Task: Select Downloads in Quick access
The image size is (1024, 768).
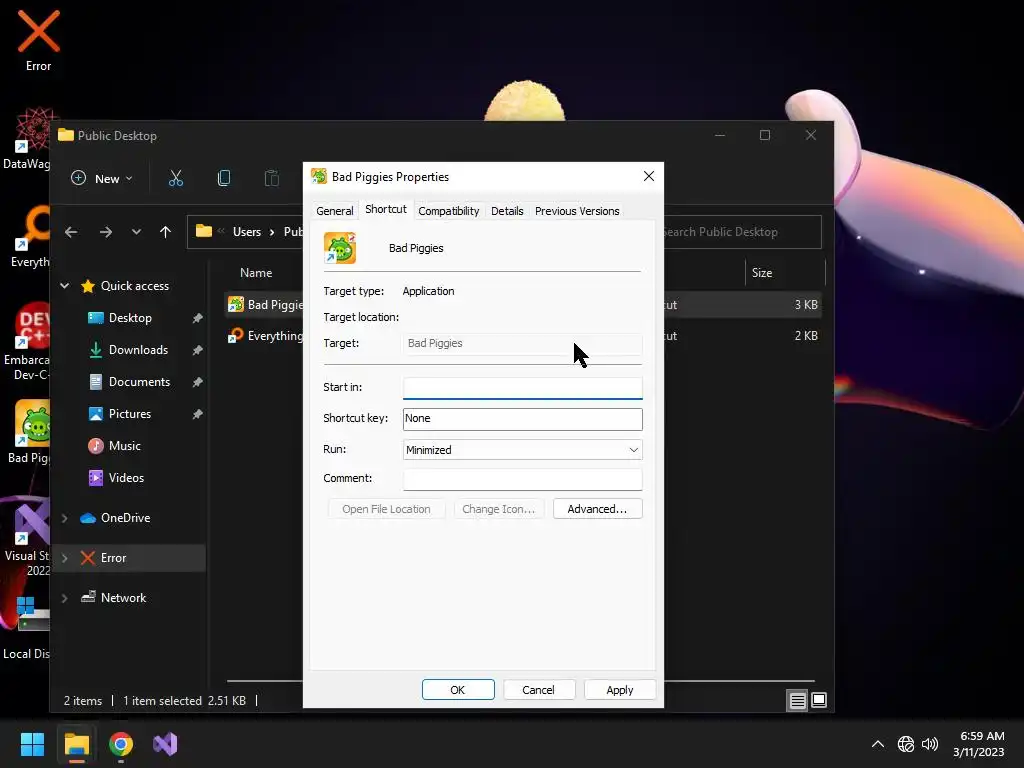Action: coord(138,350)
